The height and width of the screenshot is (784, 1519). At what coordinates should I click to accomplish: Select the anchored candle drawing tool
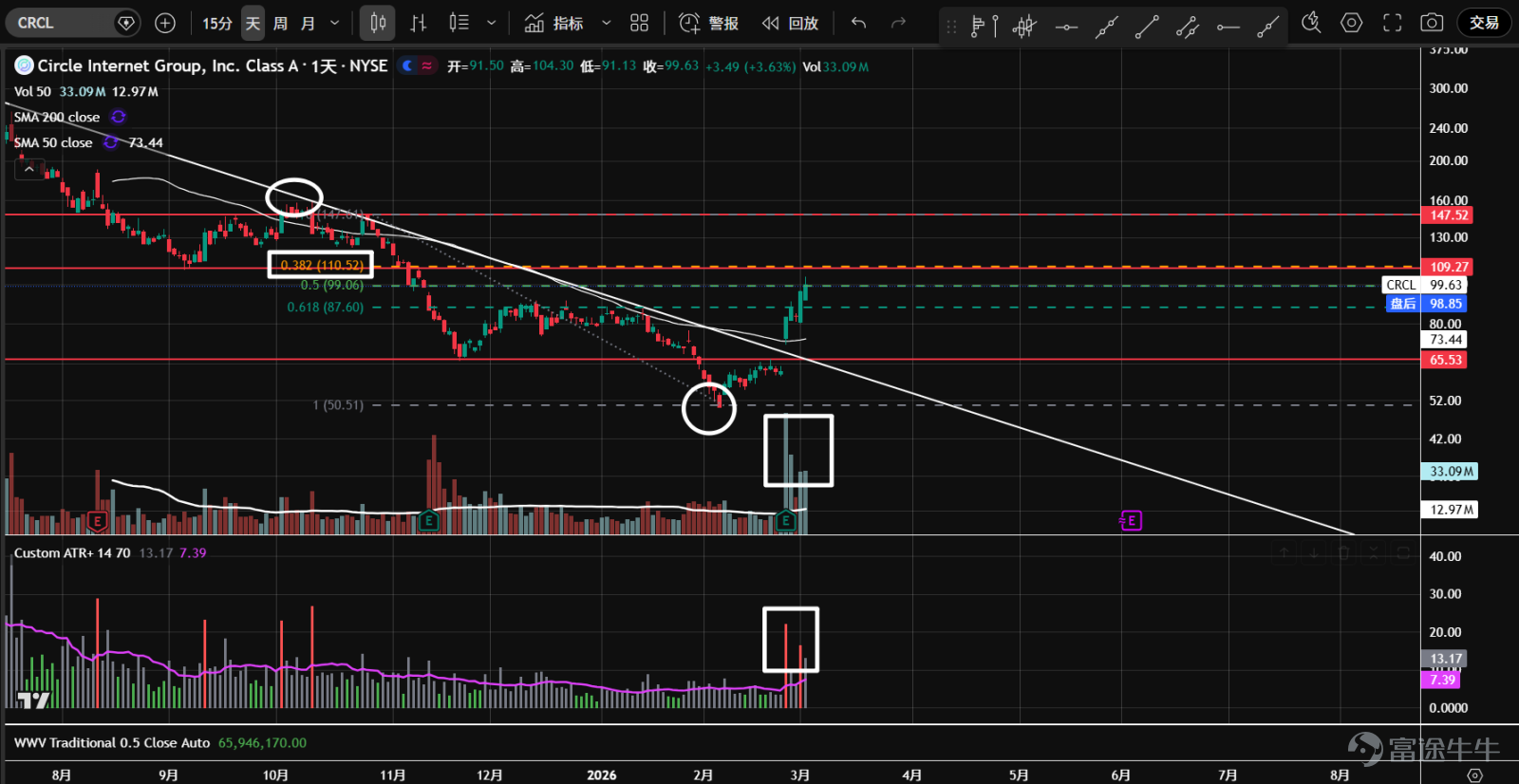point(1024,26)
